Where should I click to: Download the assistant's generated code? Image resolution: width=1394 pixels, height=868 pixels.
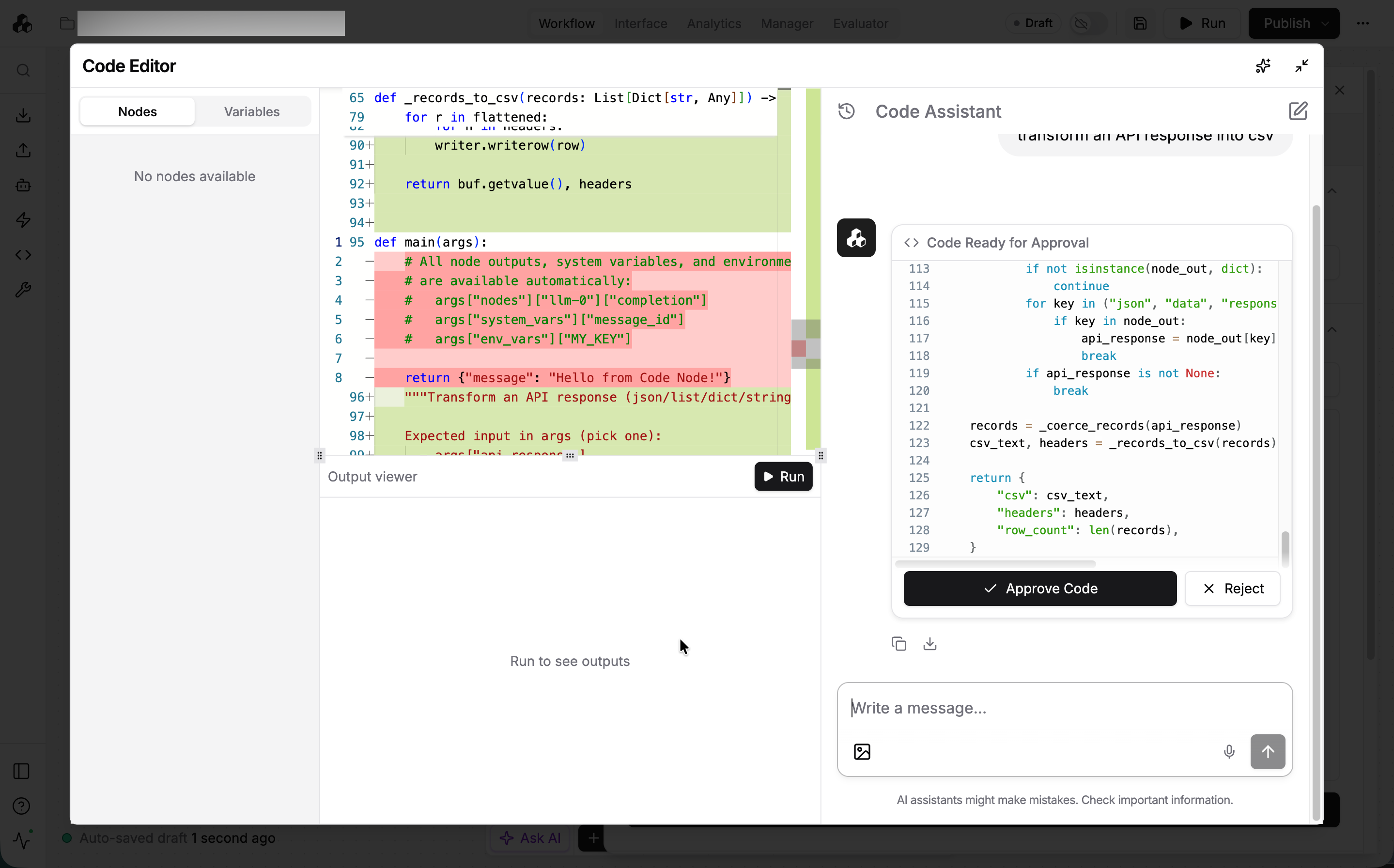click(929, 644)
